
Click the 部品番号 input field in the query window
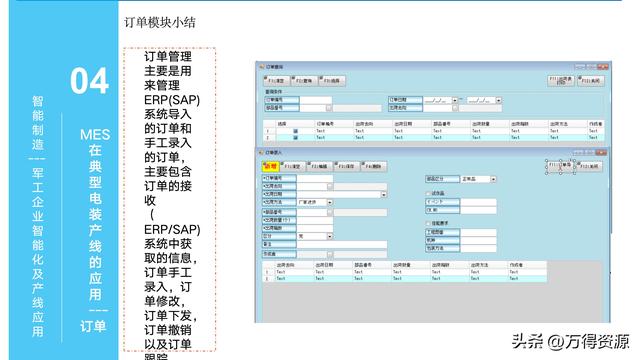(x=313, y=108)
